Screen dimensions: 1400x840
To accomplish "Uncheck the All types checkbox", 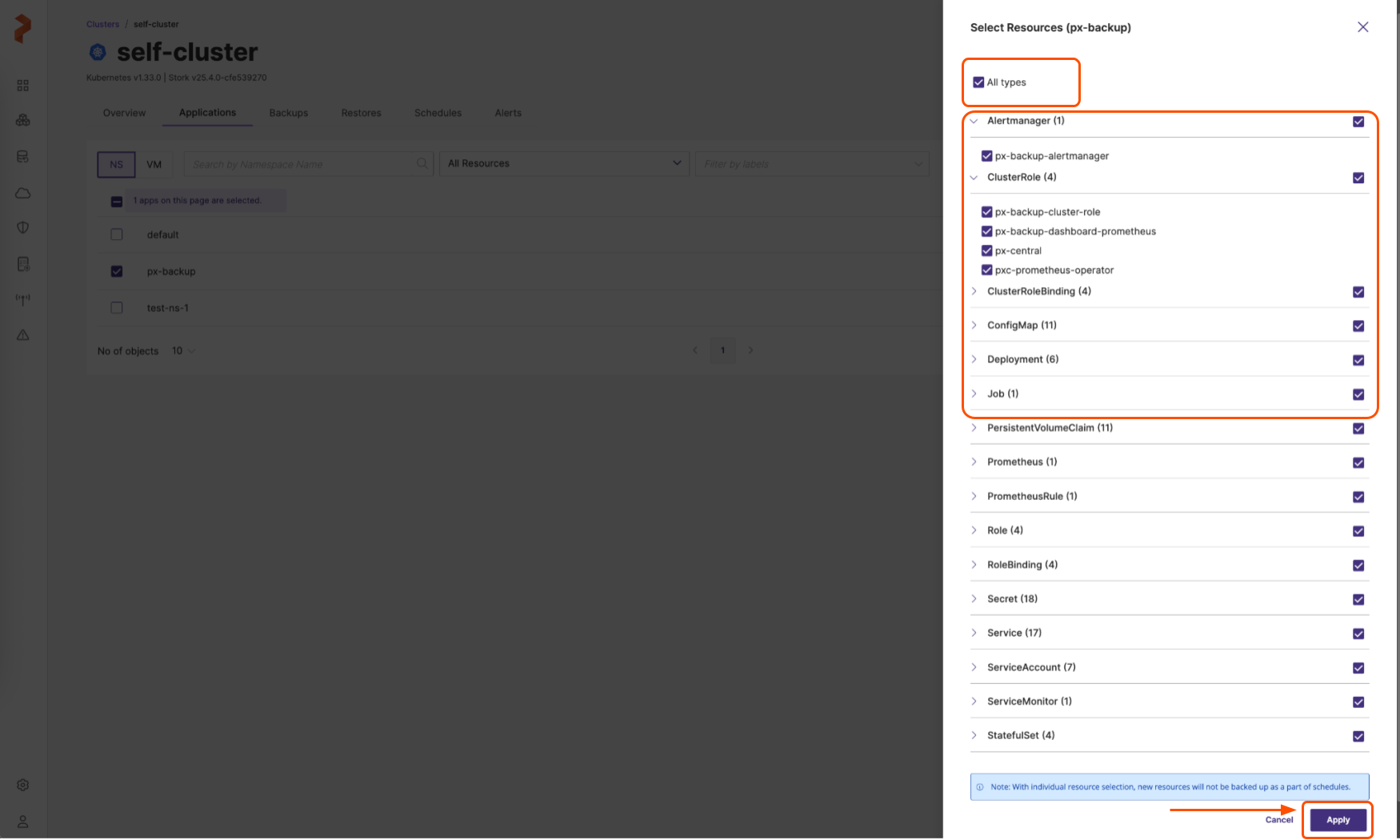I will pos(978,82).
